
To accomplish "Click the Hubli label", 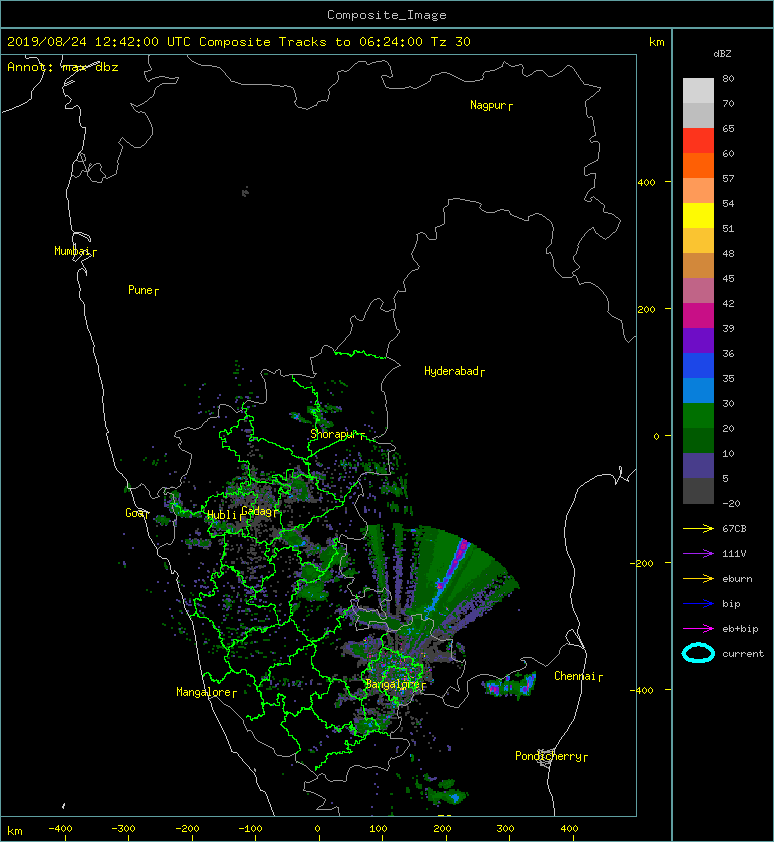I will pyautogui.click(x=222, y=515).
